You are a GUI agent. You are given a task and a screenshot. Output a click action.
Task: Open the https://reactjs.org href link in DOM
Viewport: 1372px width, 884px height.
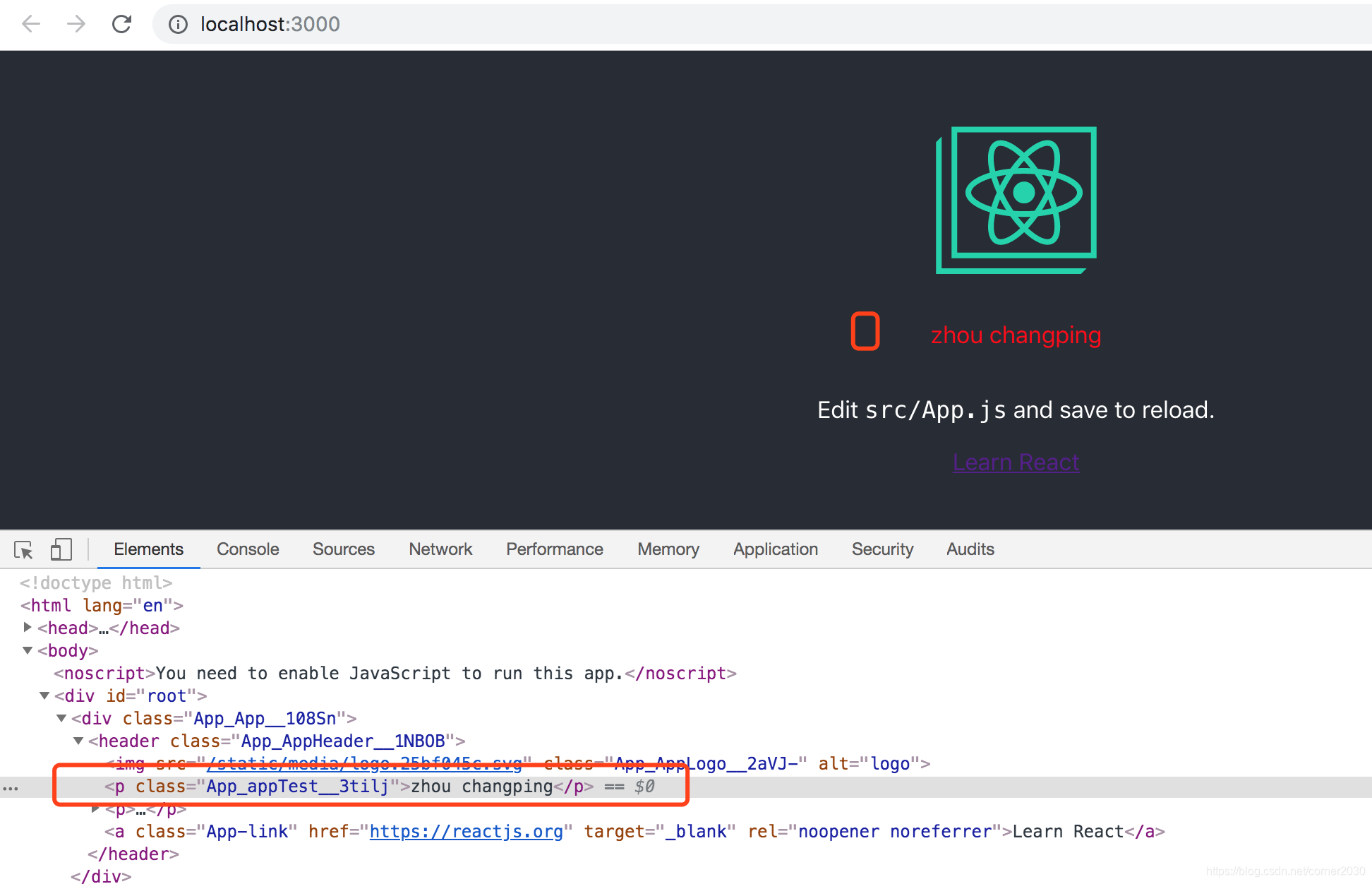(x=467, y=831)
